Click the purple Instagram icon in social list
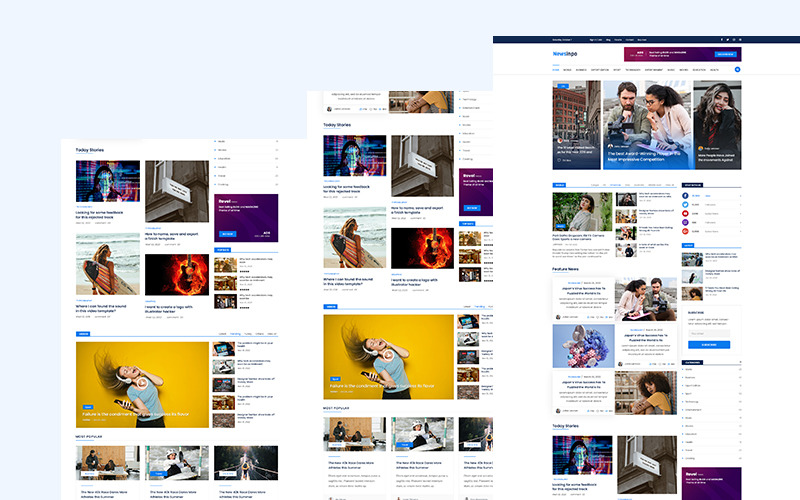 click(x=686, y=223)
